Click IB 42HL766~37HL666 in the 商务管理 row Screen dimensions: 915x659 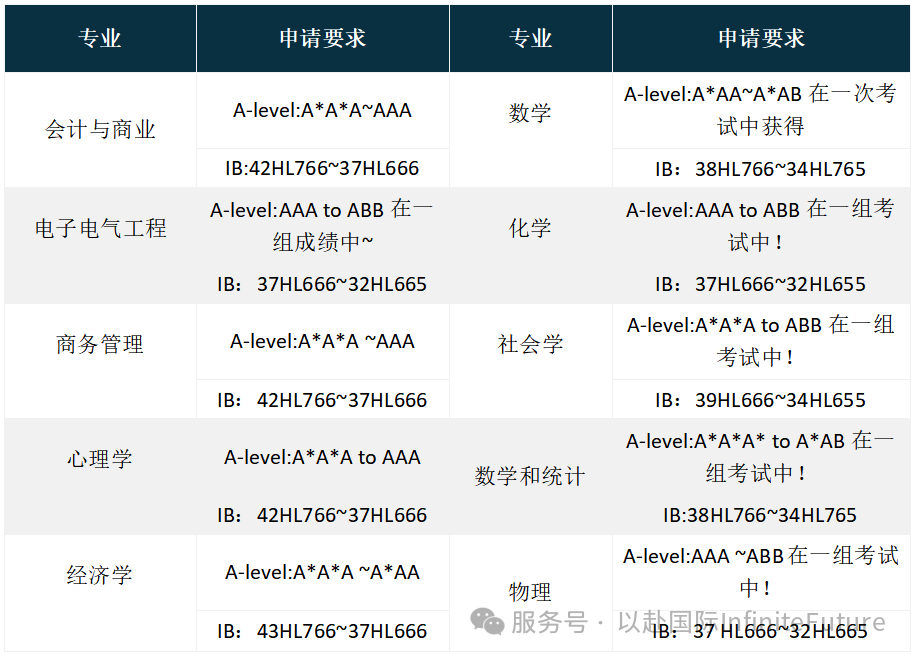[x=323, y=400]
